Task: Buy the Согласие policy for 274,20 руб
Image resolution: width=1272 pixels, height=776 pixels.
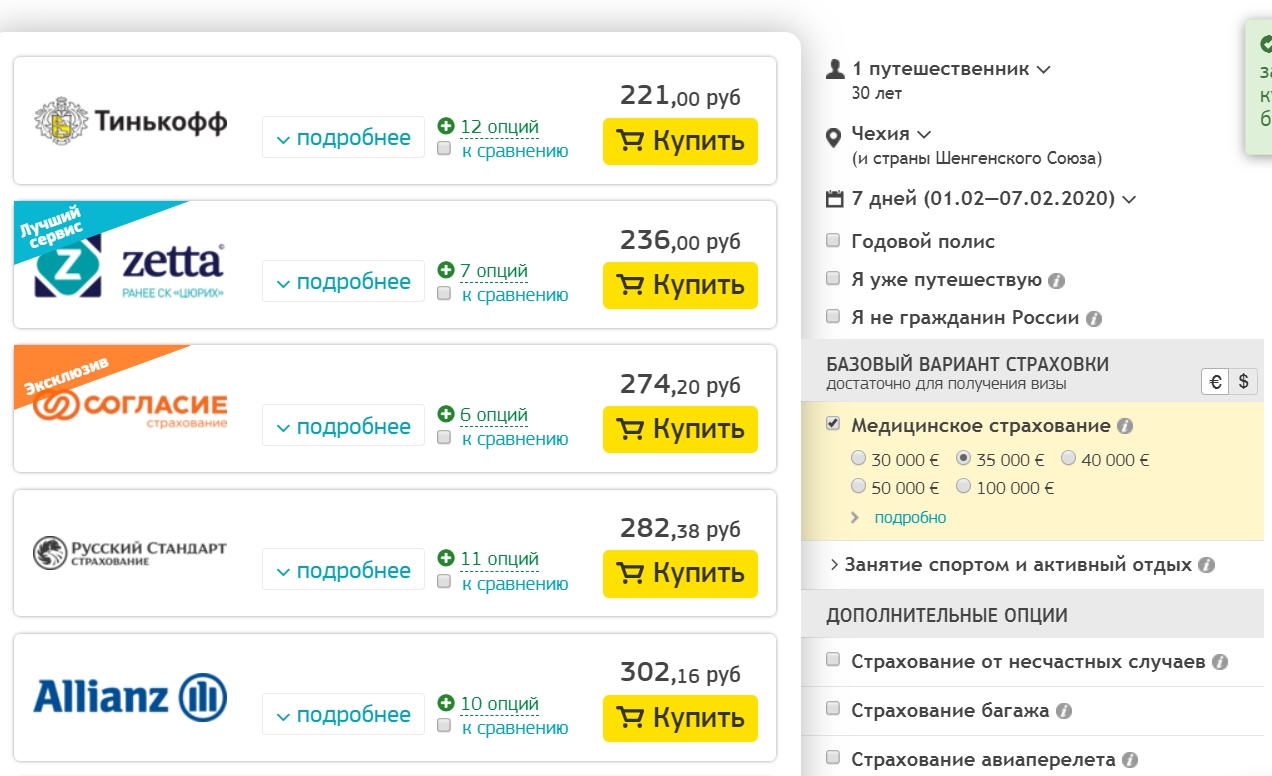Action: click(680, 429)
